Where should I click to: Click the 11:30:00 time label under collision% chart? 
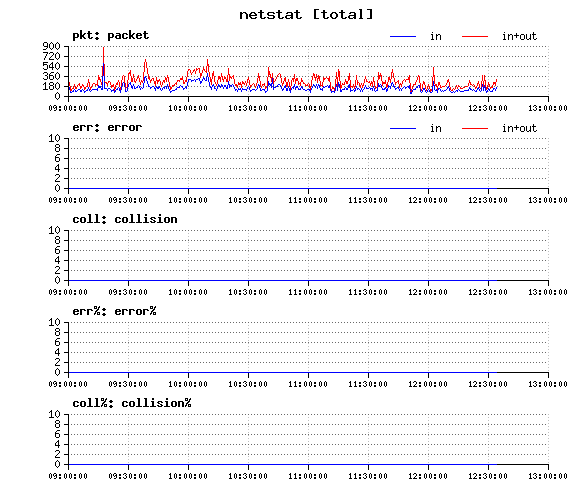(368, 476)
